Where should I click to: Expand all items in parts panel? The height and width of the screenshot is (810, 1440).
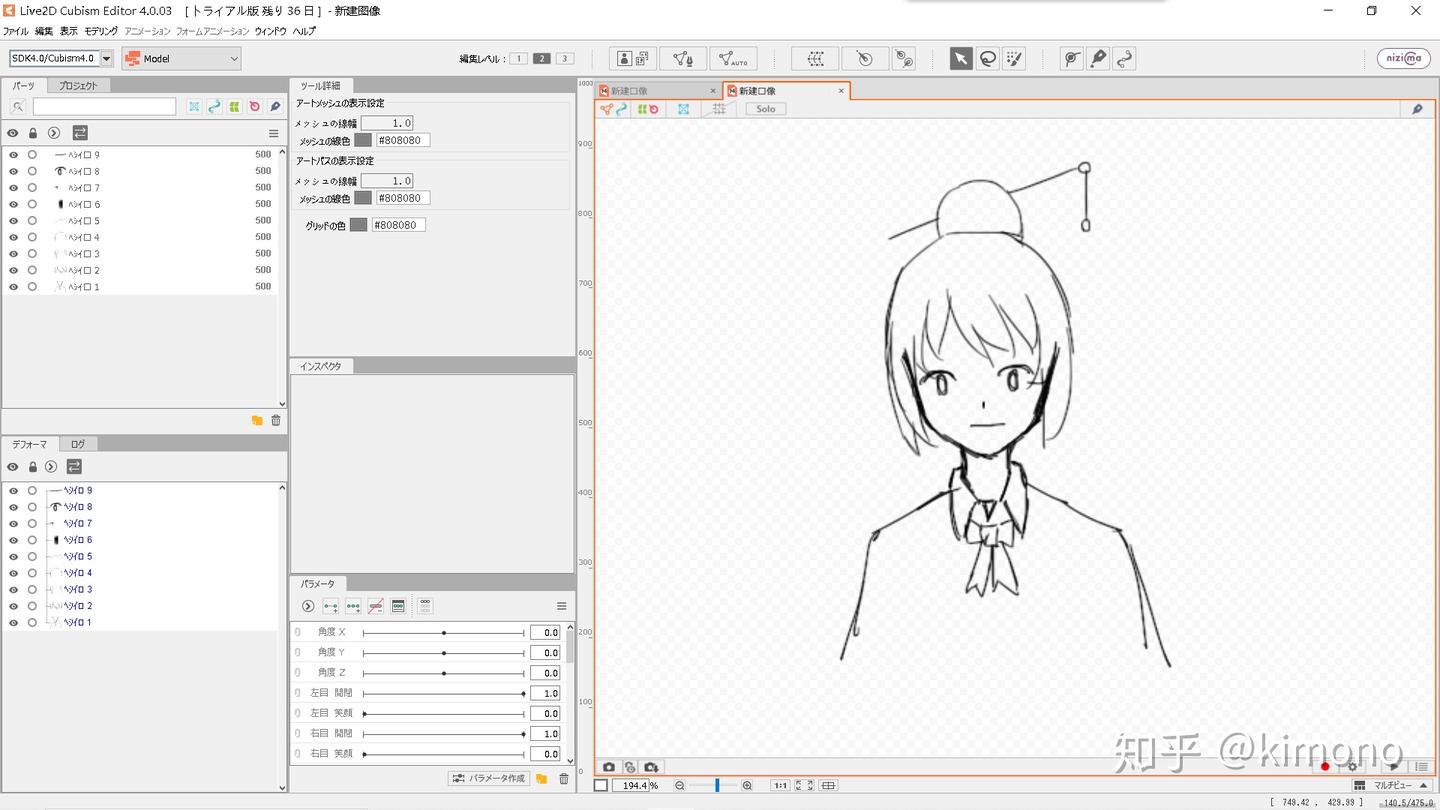[x=53, y=133]
